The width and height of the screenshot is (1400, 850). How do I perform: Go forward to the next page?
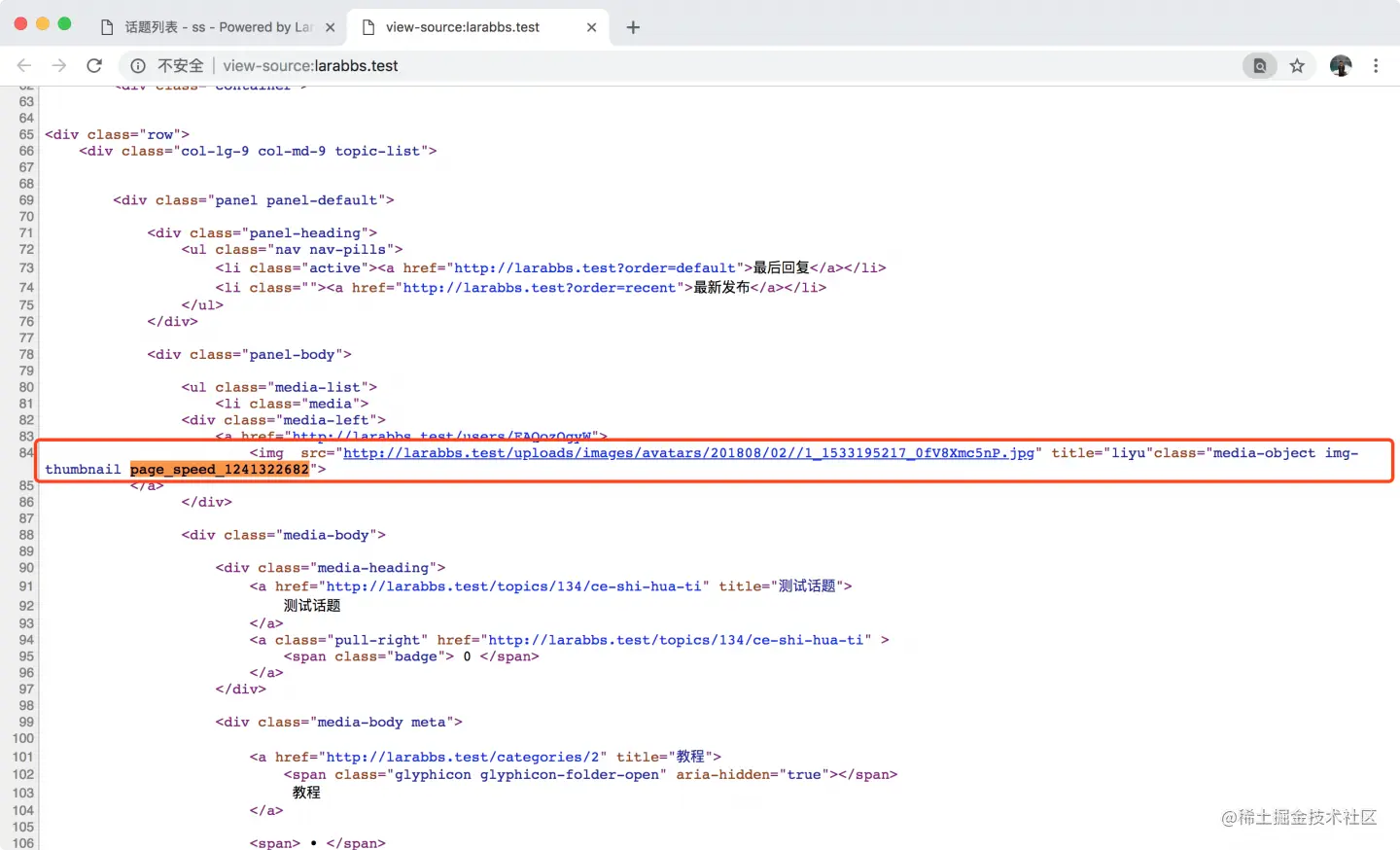(x=59, y=65)
